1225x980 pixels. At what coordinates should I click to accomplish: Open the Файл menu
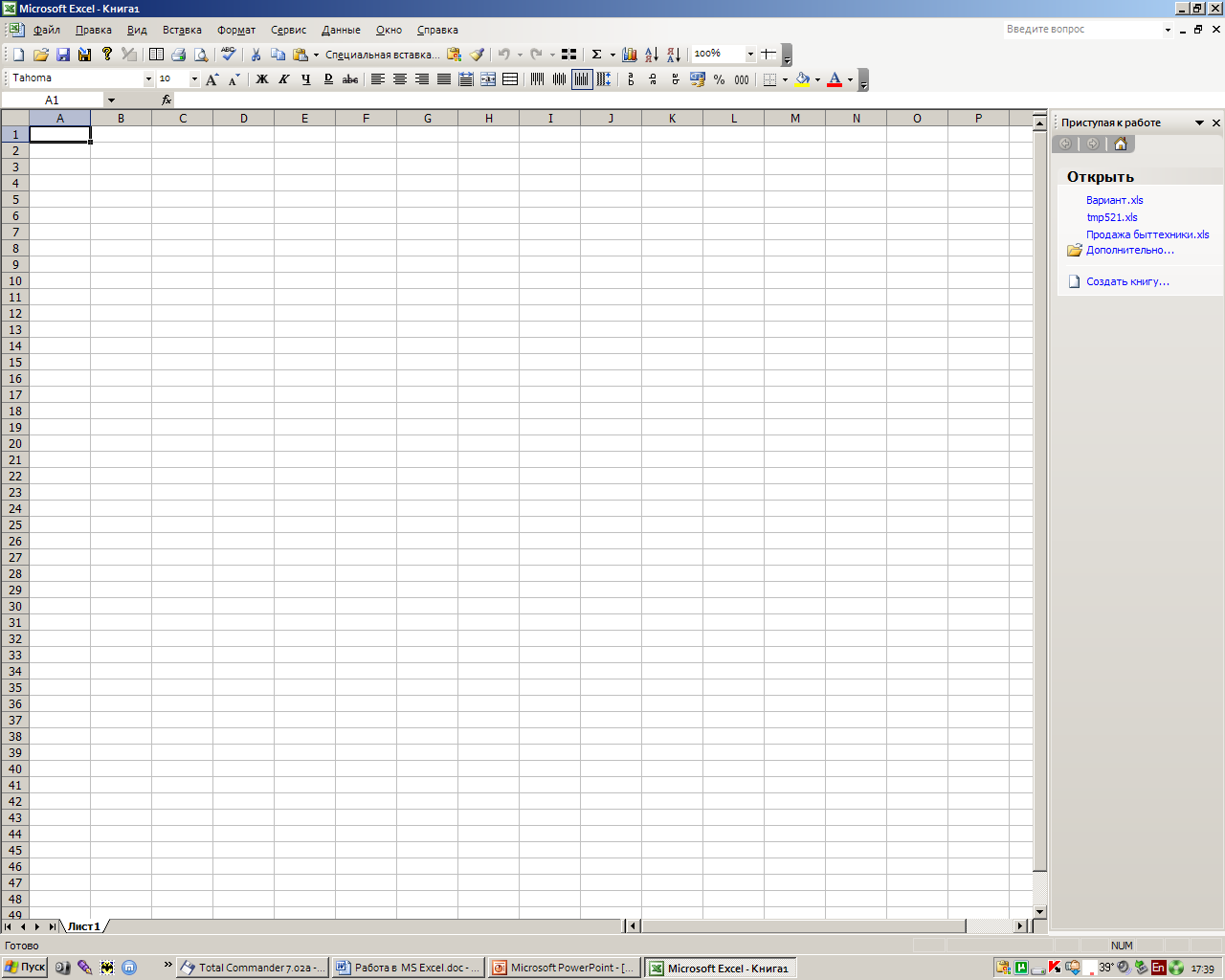47,30
